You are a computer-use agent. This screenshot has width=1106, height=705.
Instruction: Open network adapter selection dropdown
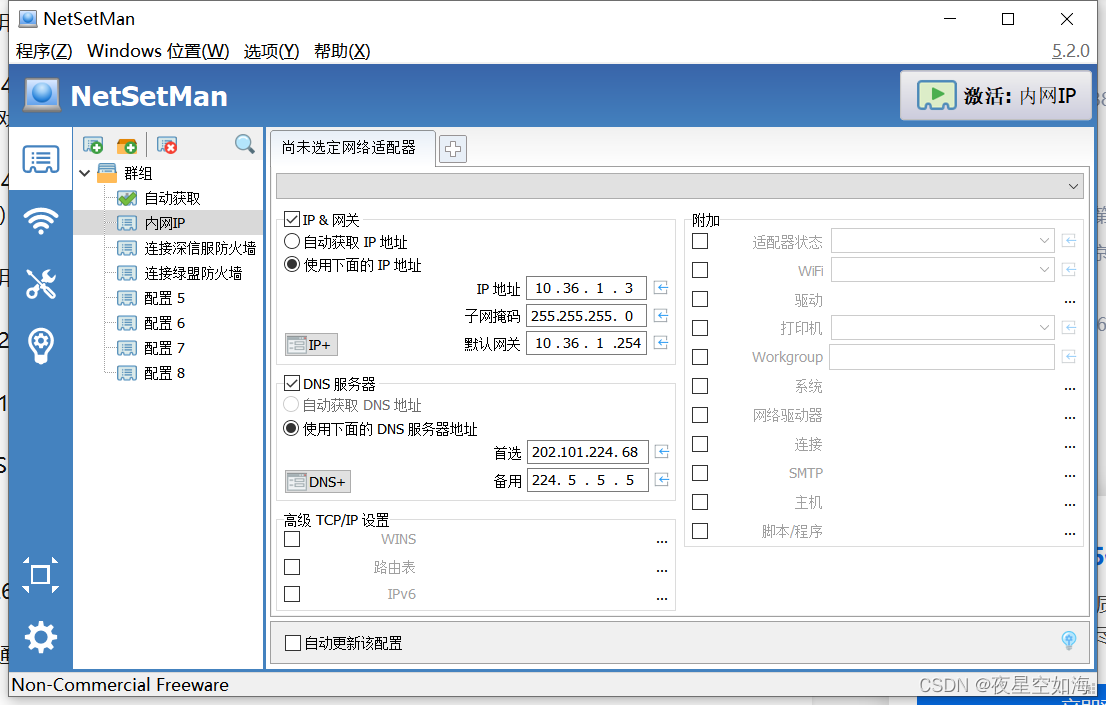[680, 186]
